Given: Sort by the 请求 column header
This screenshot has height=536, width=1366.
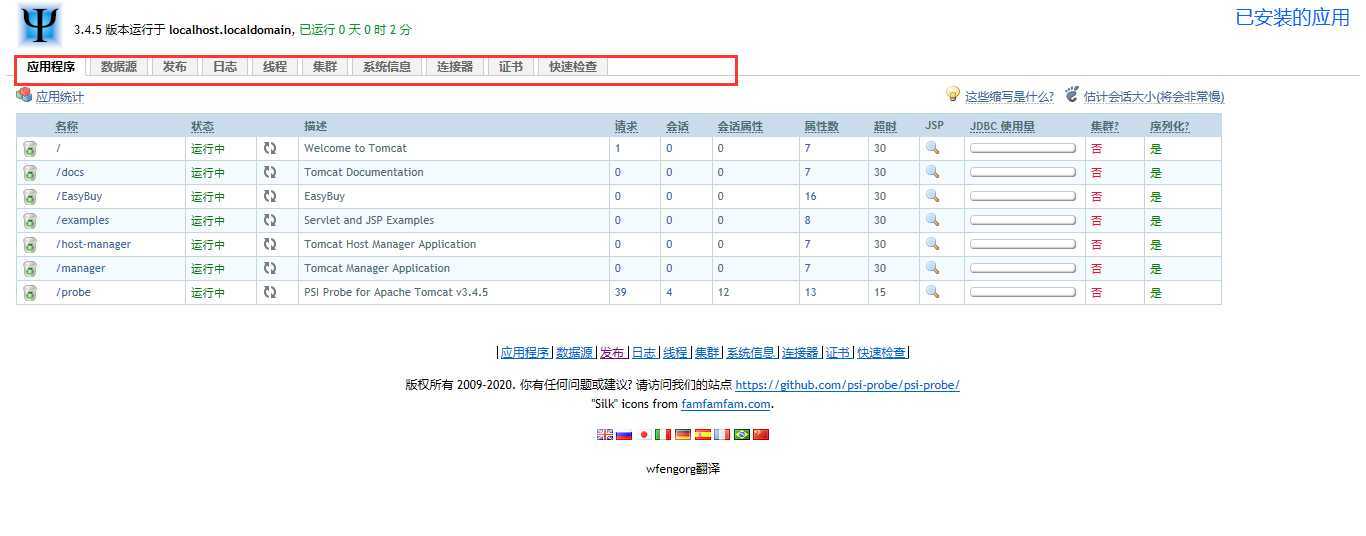Looking at the screenshot, I should point(626,127).
